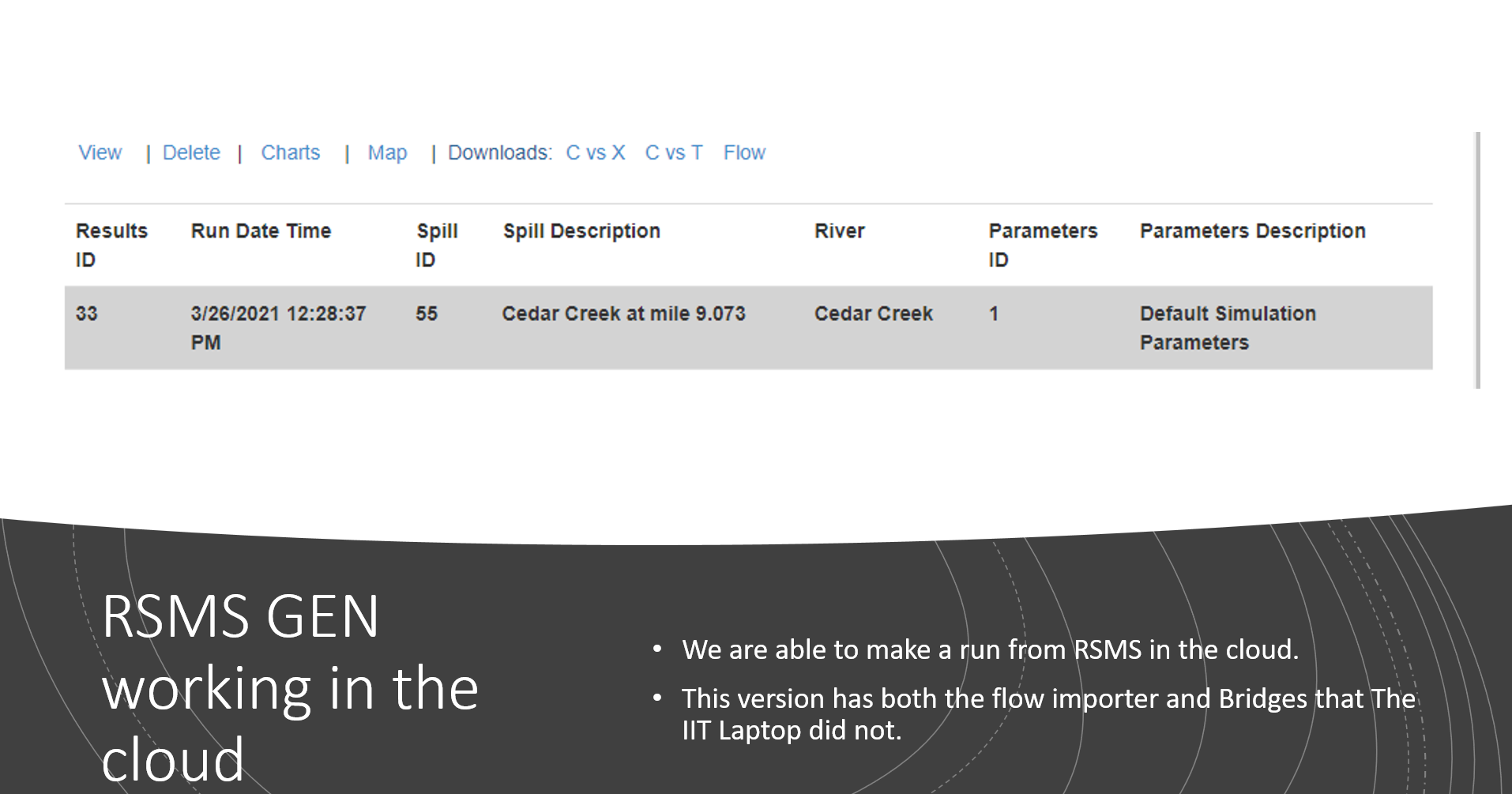Download the C vs X file

596,152
